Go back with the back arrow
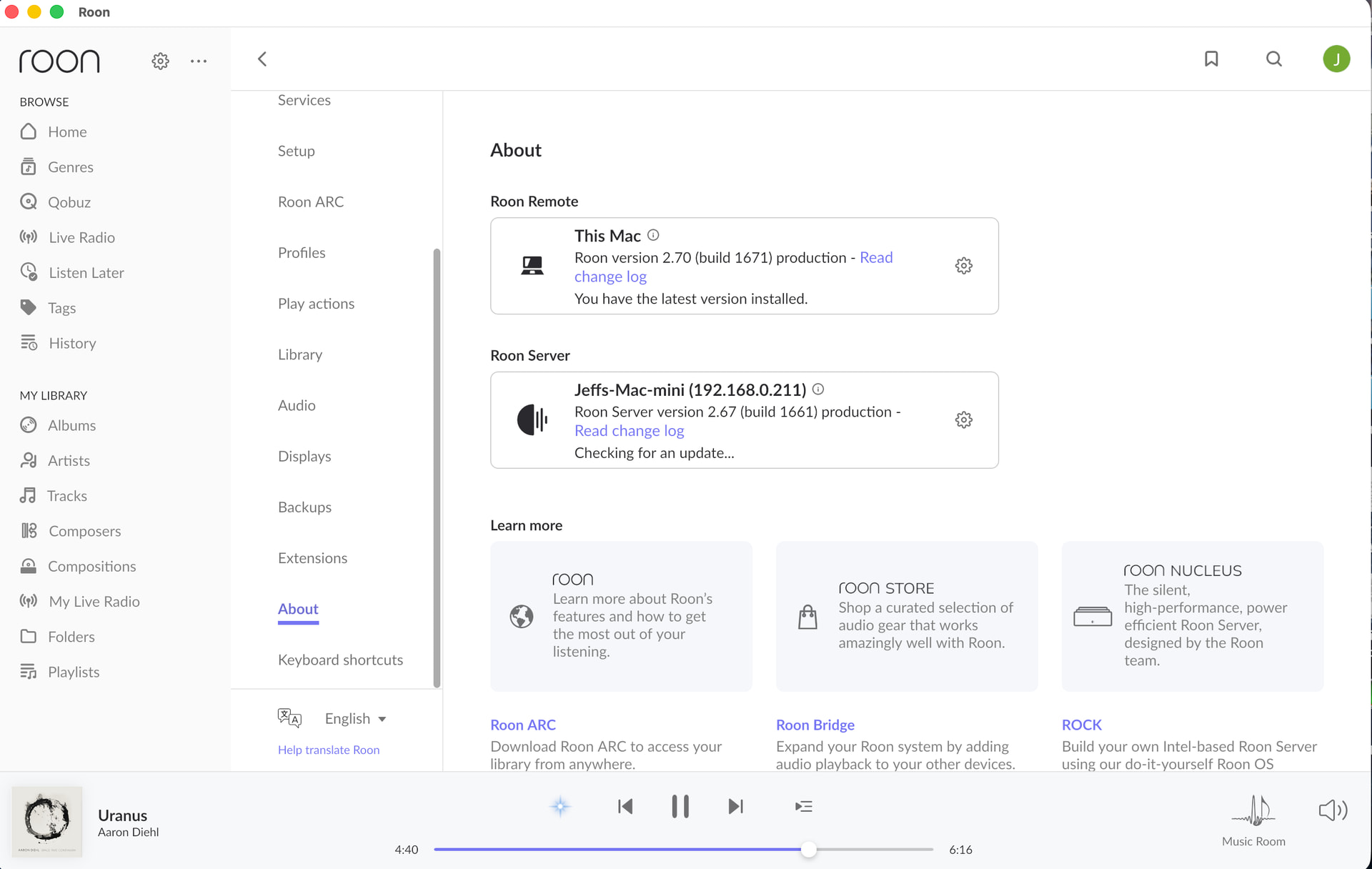Image resolution: width=1372 pixels, height=869 pixels. pos(262,59)
